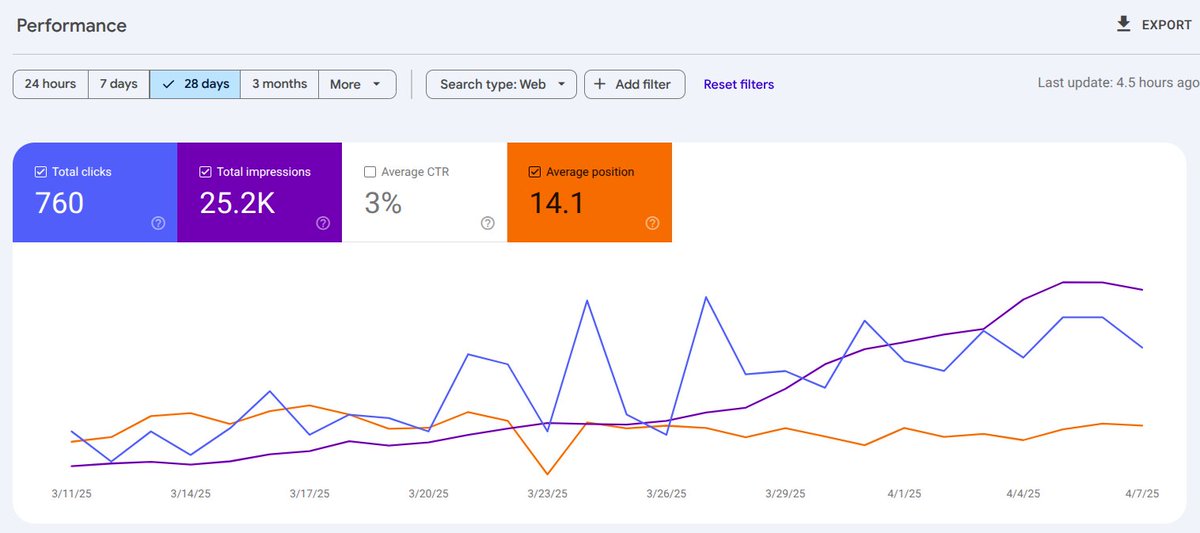Click the Export download icon
The height and width of the screenshot is (533, 1200).
click(x=1123, y=24)
